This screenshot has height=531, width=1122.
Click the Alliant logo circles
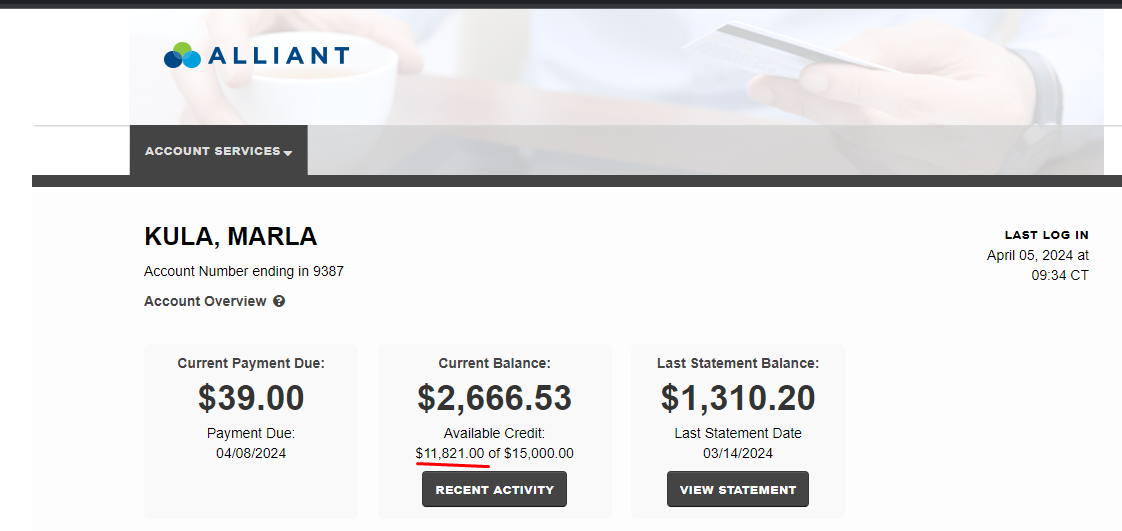pyautogui.click(x=182, y=55)
